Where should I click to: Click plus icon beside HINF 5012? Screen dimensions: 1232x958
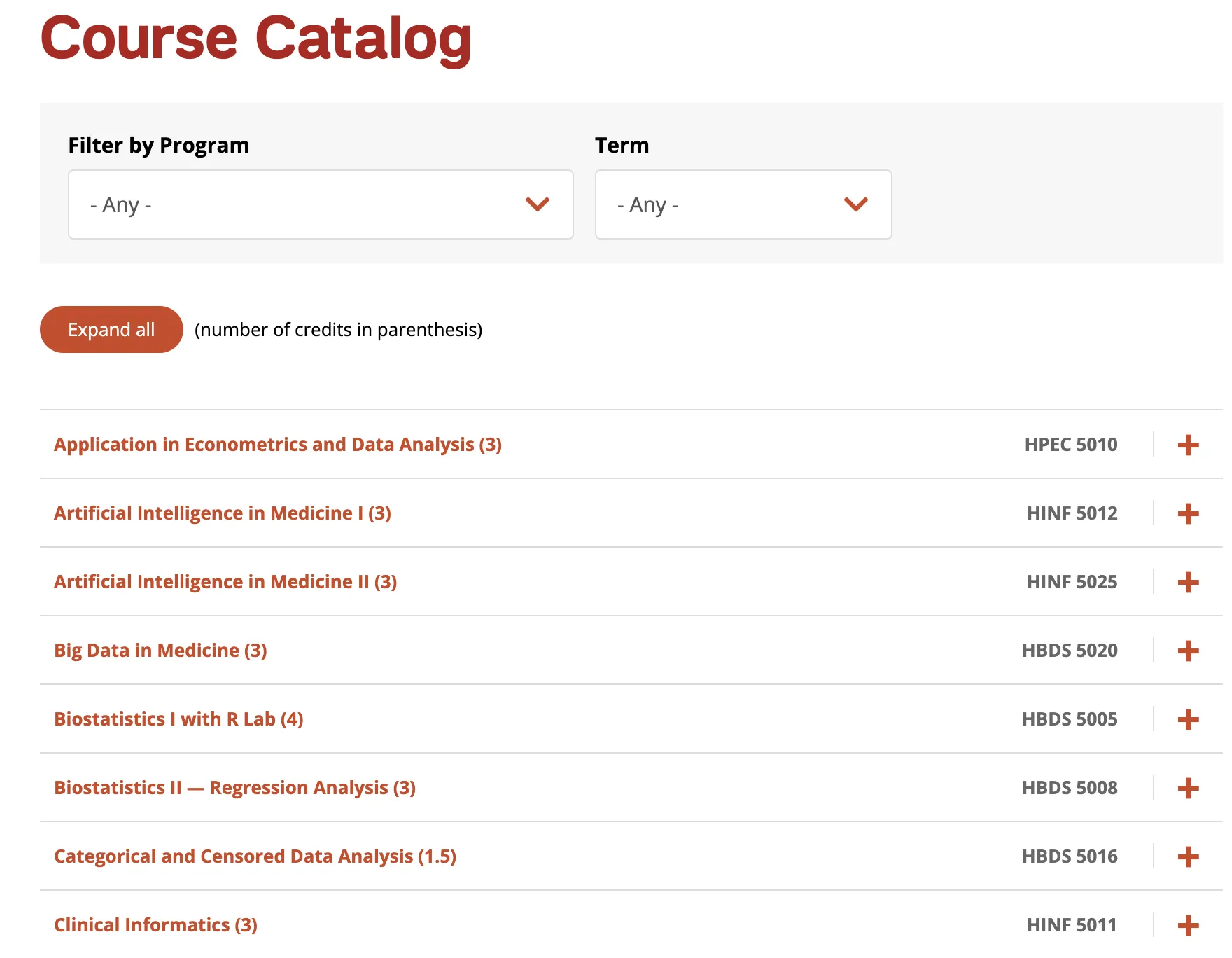point(1188,513)
